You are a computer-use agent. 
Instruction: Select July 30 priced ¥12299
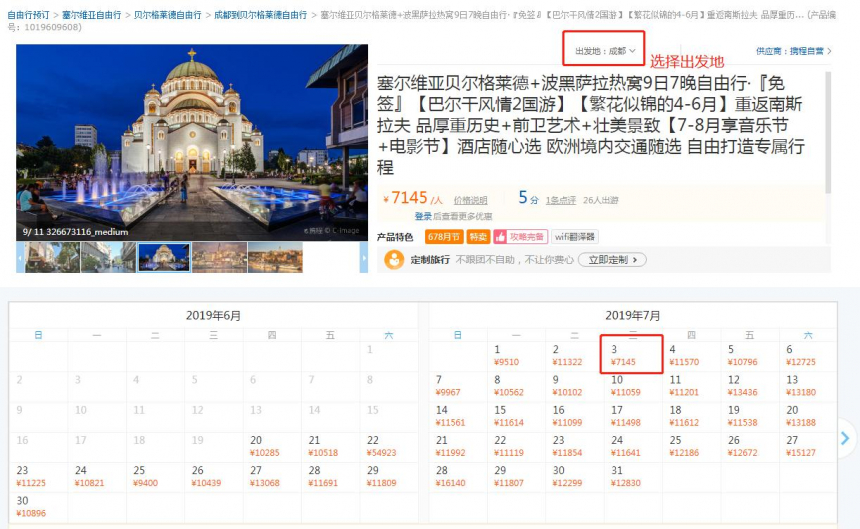pyautogui.click(x=575, y=477)
